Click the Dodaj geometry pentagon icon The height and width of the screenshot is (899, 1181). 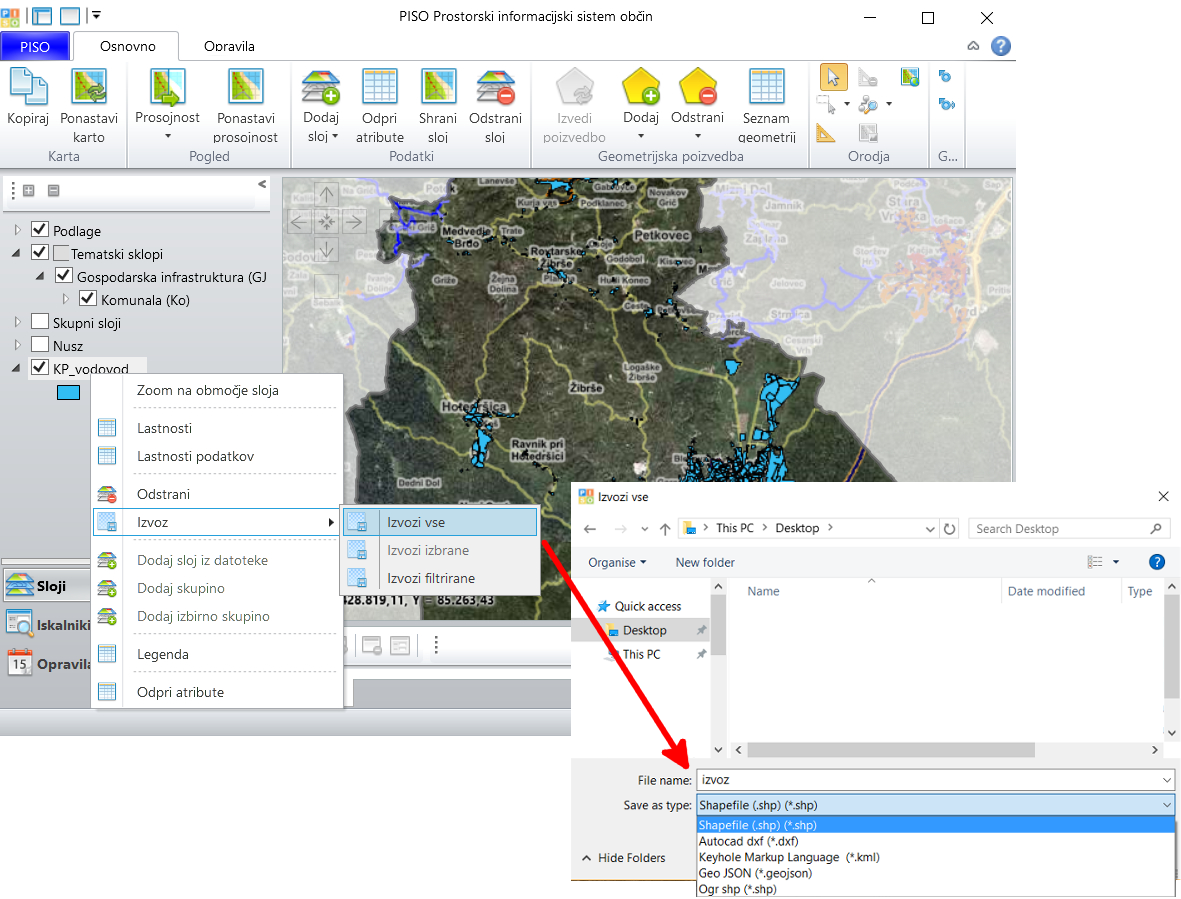click(640, 87)
